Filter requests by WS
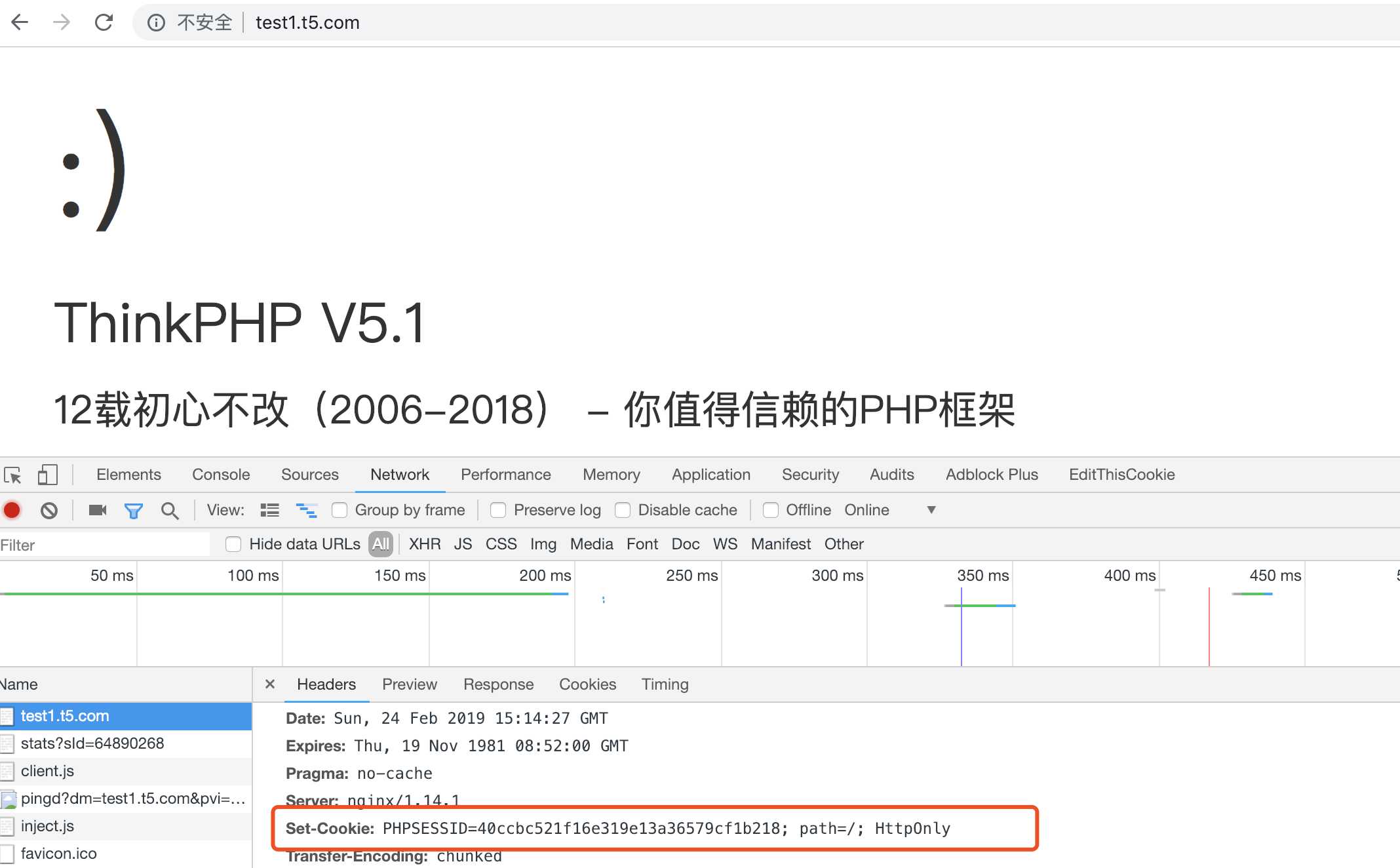Viewport: 1400px width, 868px height. 726,544
